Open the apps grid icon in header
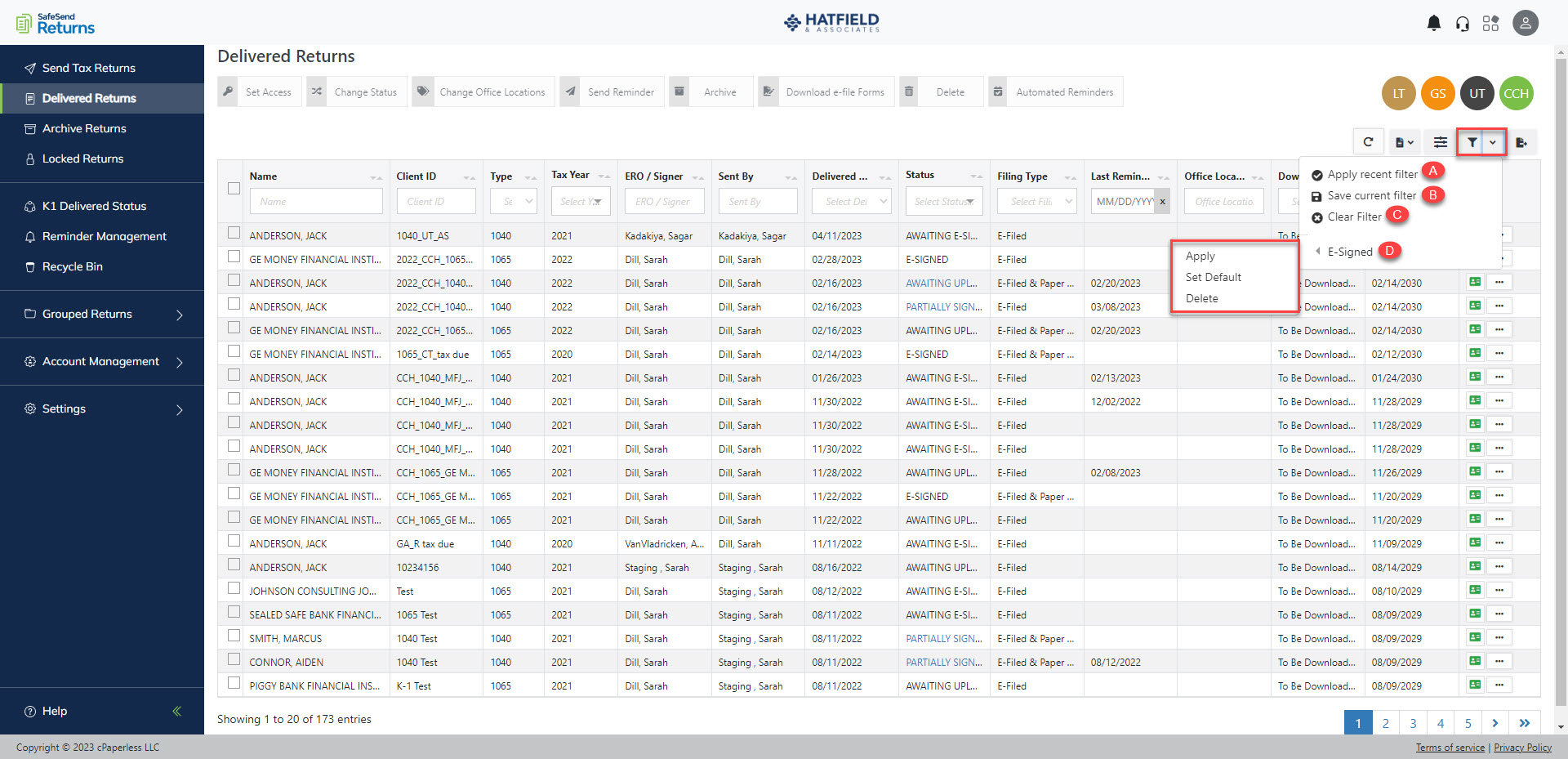The height and width of the screenshot is (759, 1568). pyautogui.click(x=1490, y=23)
